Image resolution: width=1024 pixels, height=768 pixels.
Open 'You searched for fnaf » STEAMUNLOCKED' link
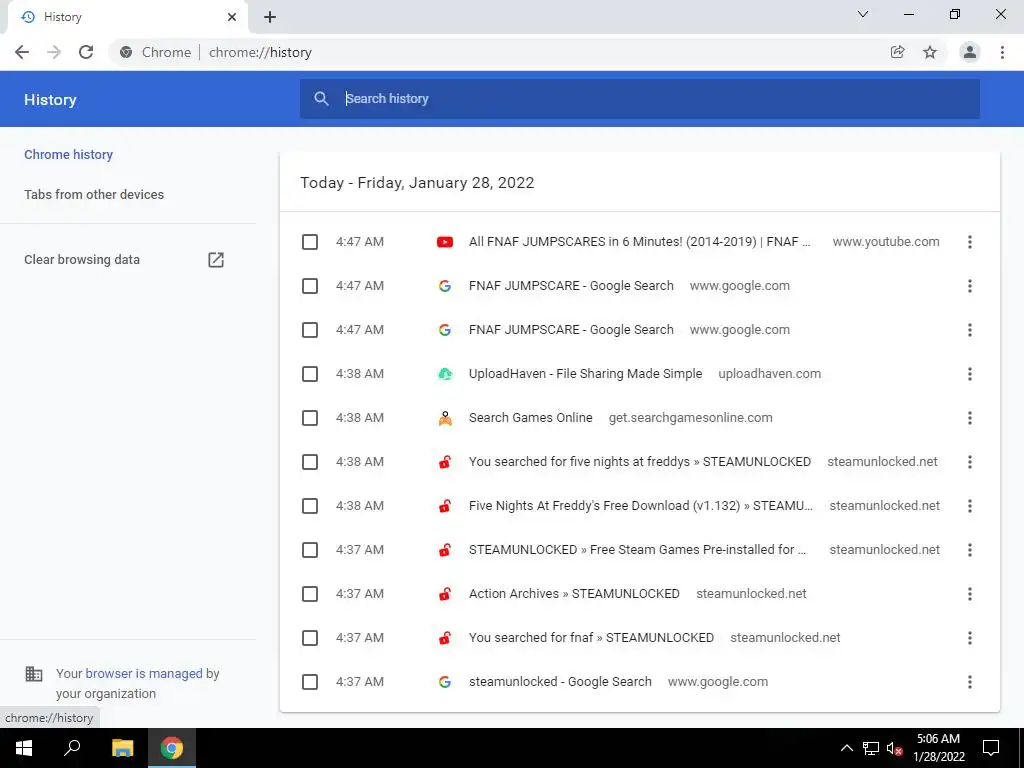point(591,638)
